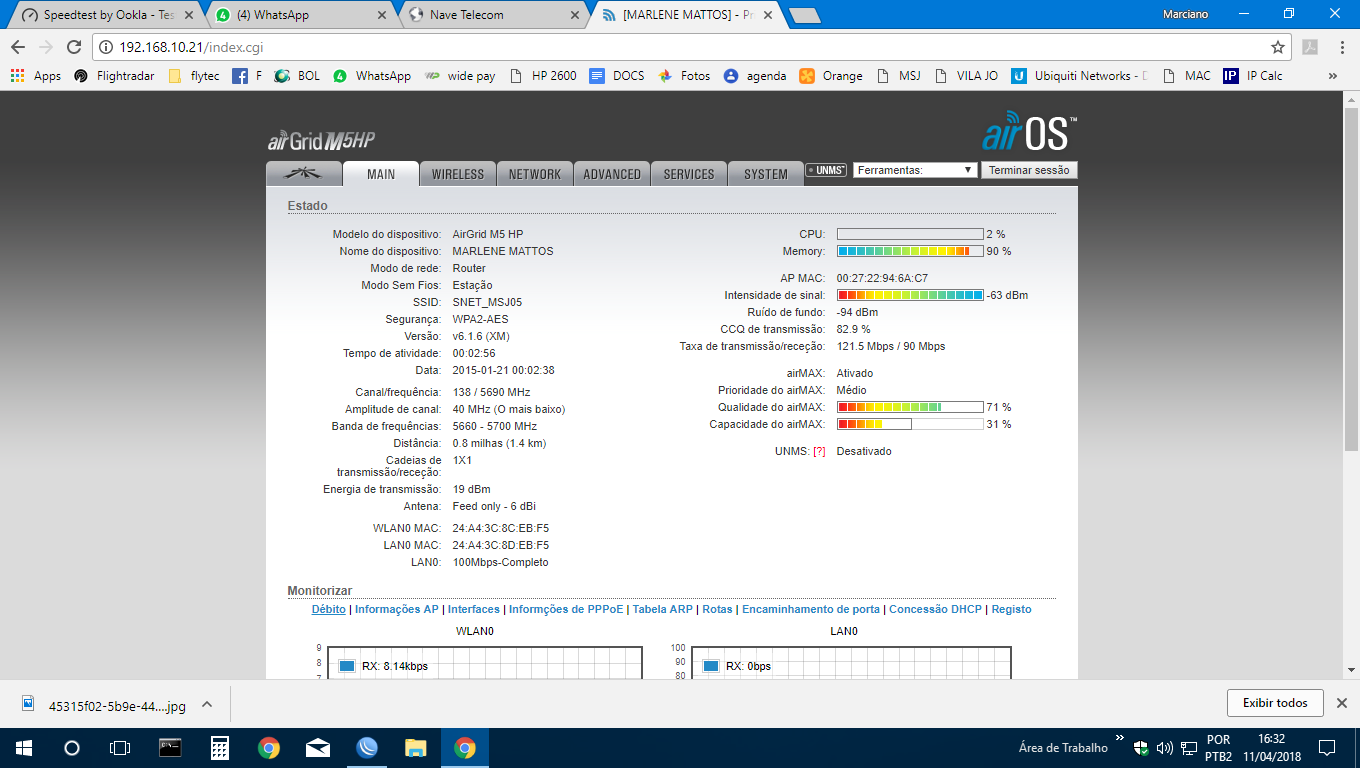Open the Apps bookmark shortcut
This screenshot has height=768, width=1360.
tap(36, 76)
